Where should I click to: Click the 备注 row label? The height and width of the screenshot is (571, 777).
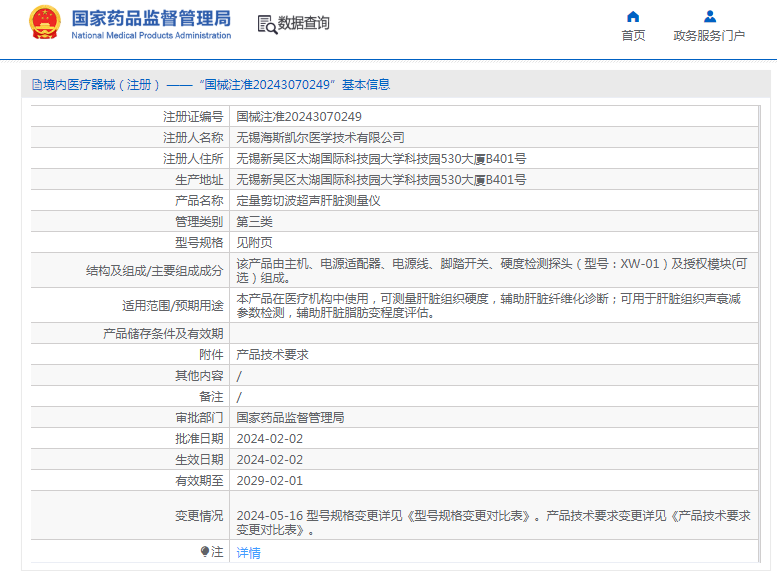[x=211, y=397]
